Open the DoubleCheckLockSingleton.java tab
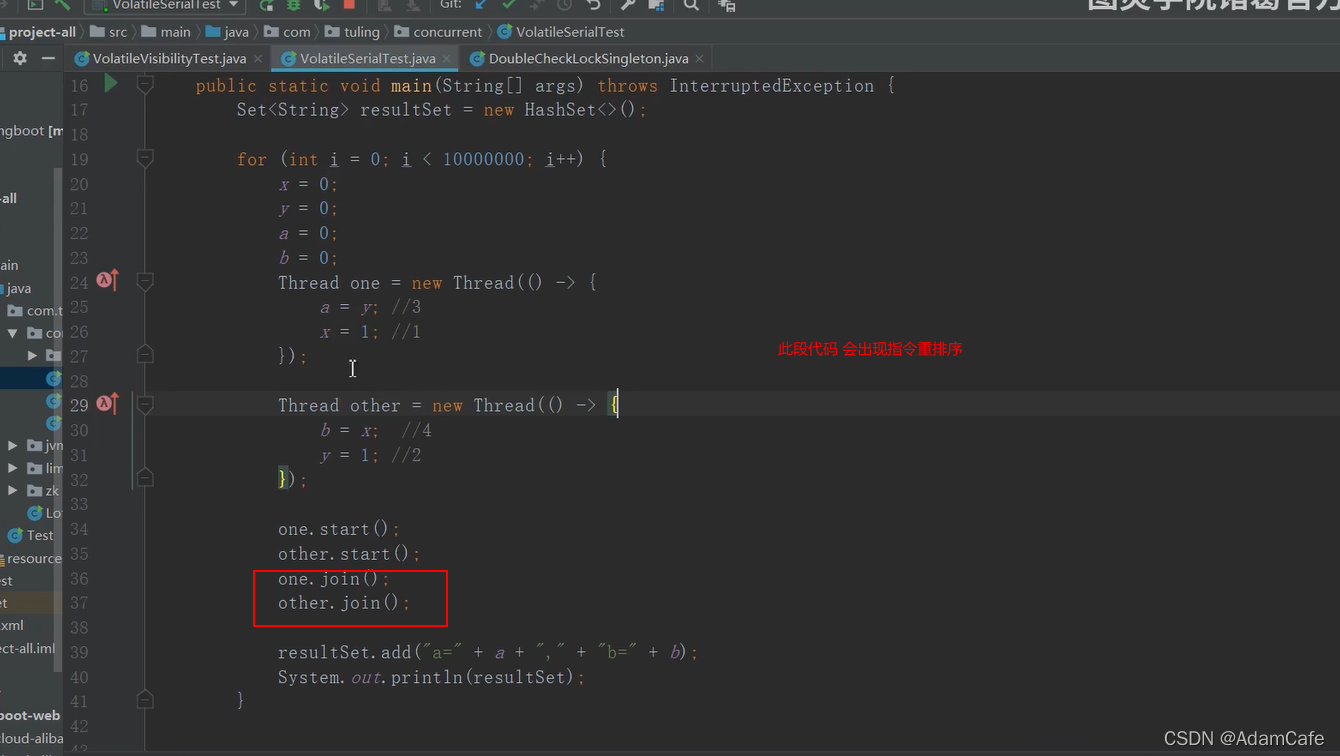 pyautogui.click(x=588, y=59)
